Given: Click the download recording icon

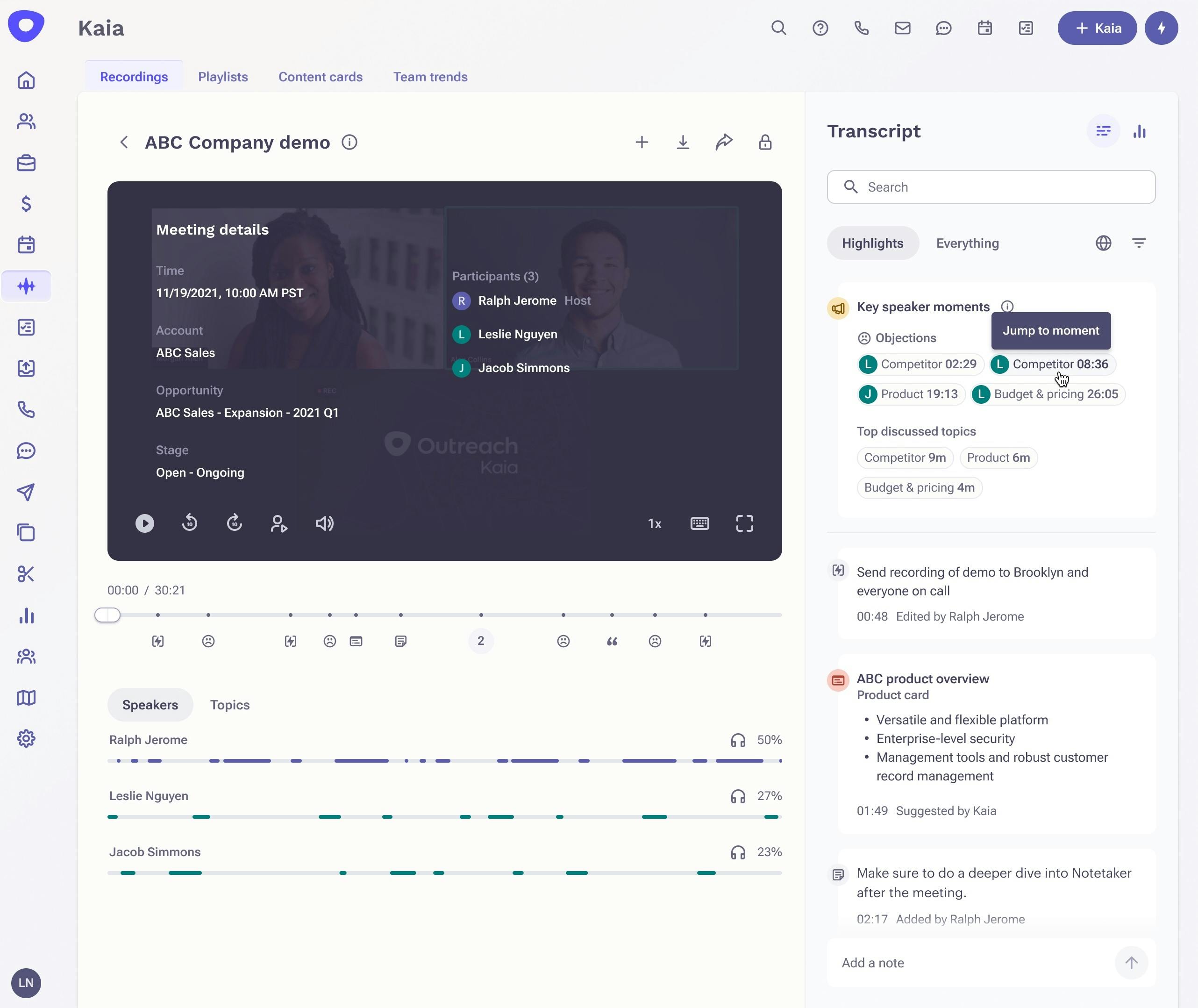Looking at the screenshot, I should (x=682, y=142).
